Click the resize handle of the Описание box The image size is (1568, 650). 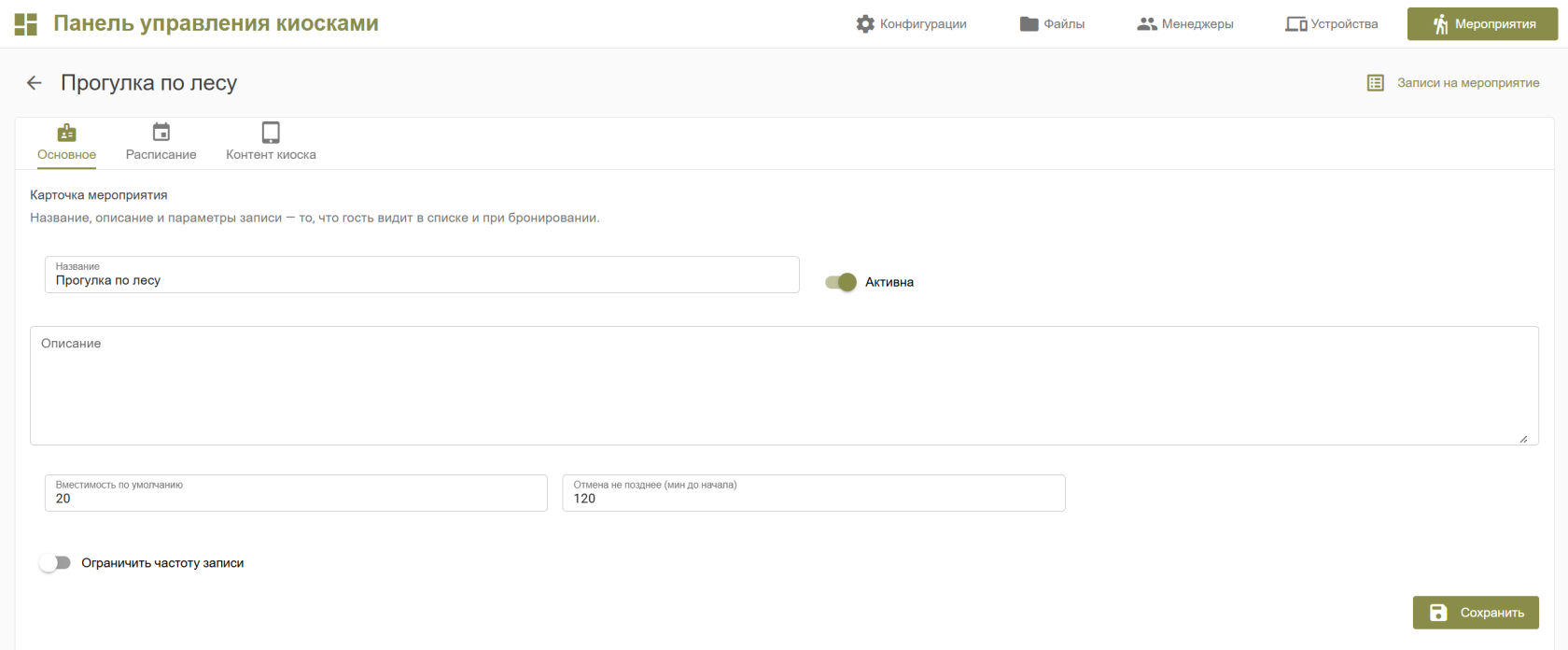tap(1523, 438)
